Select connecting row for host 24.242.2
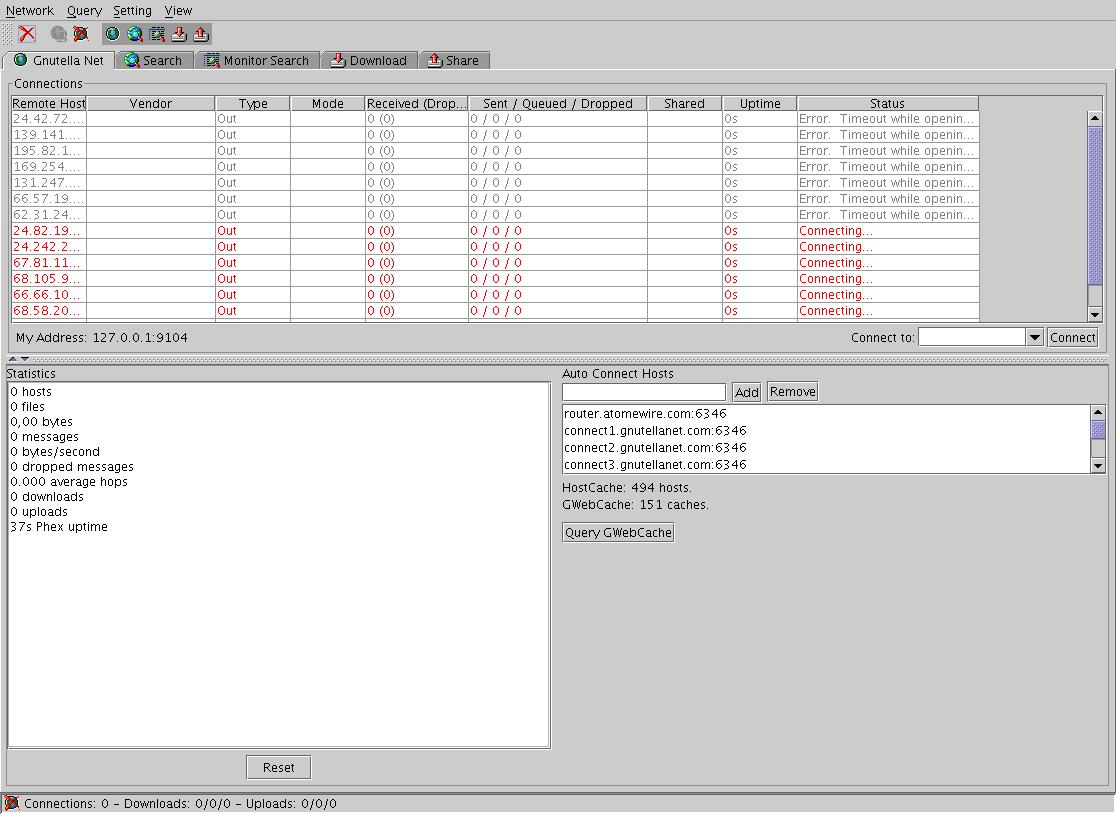This screenshot has width=1116, height=814. [495, 247]
